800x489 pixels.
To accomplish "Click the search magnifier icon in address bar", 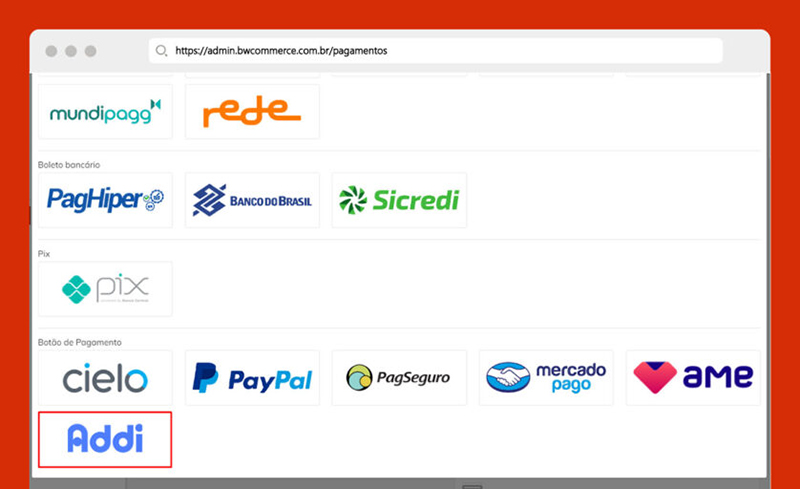I will coord(161,51).
